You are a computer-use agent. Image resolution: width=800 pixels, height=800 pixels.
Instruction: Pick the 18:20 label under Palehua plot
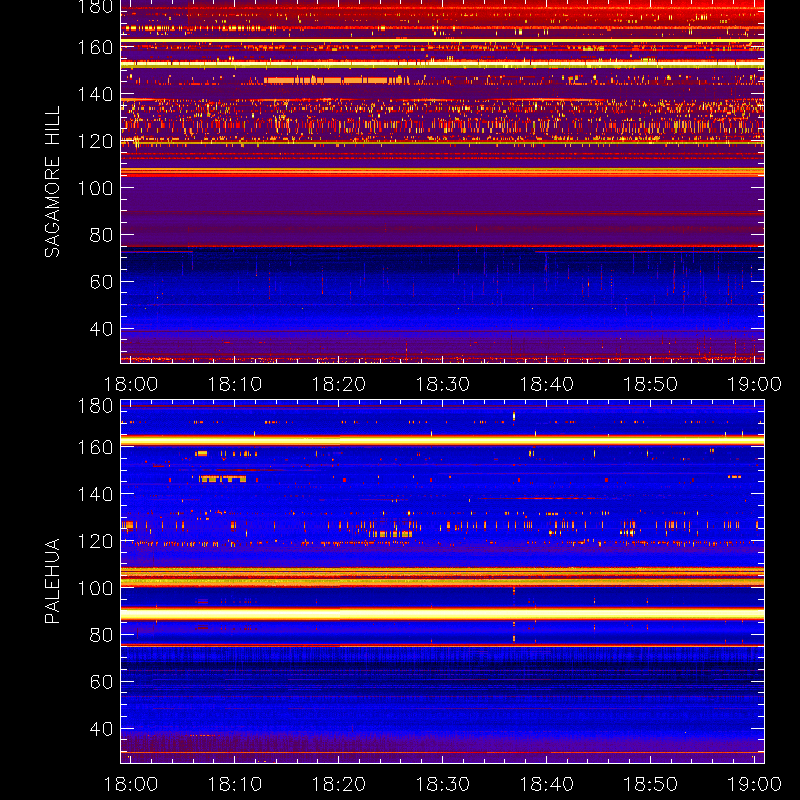(339, 784)
